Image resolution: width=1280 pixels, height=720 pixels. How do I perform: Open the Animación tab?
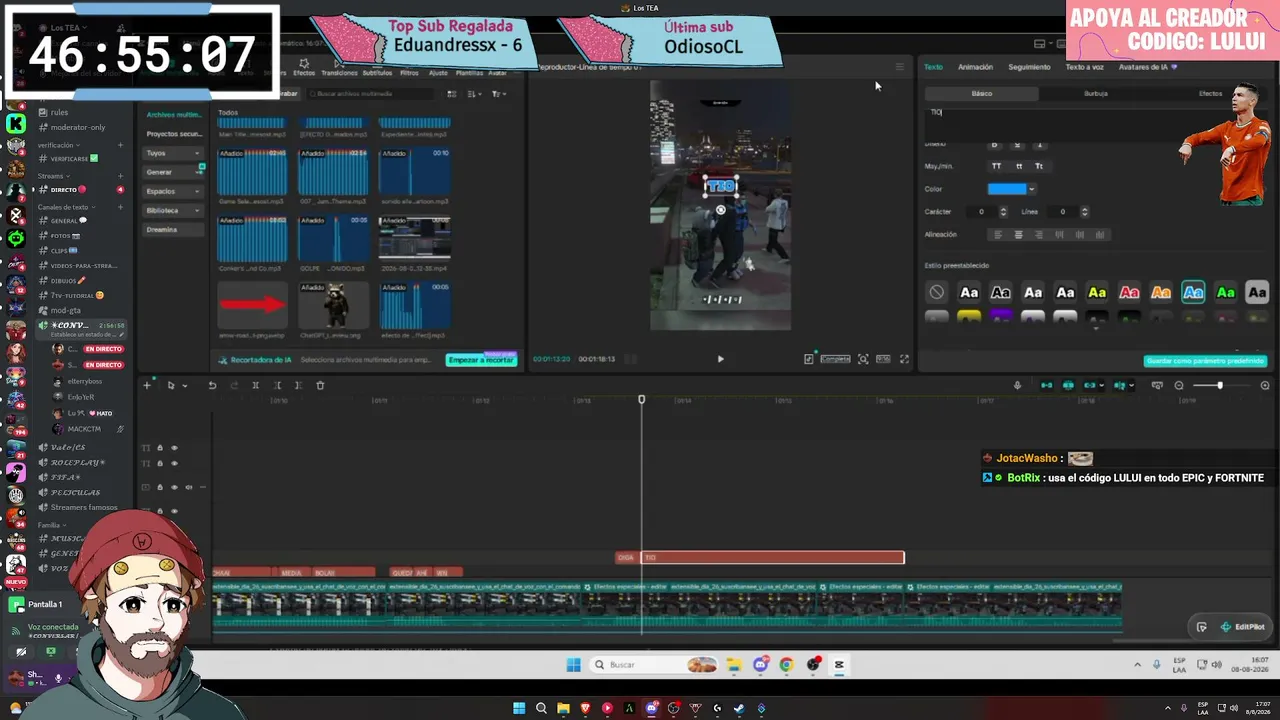tap(975, 67)
